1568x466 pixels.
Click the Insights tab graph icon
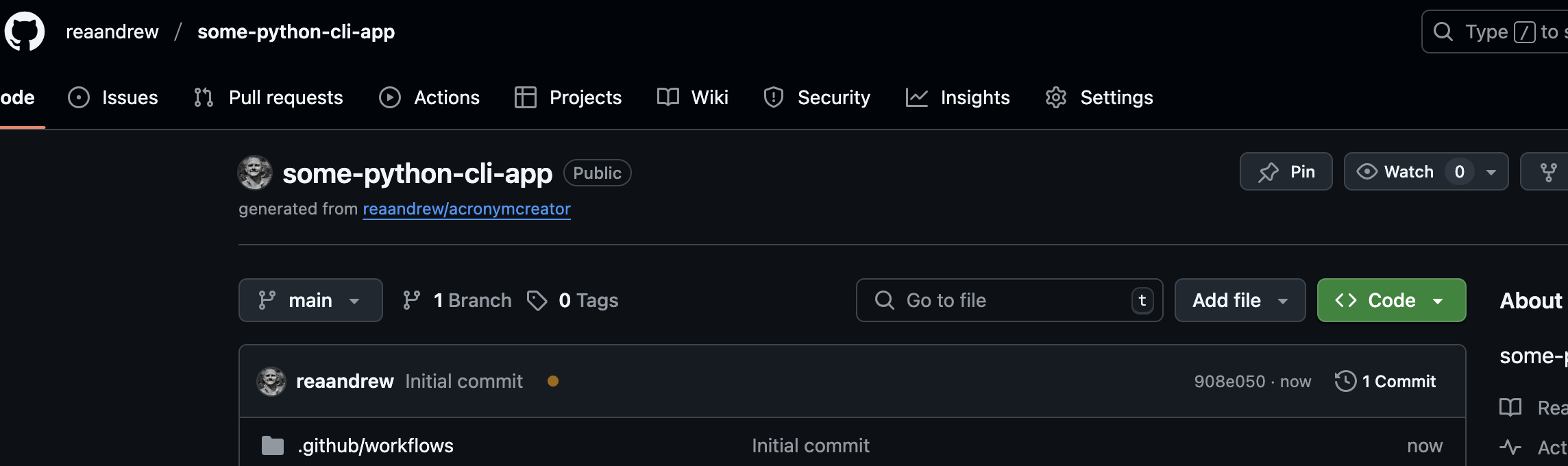tap(917, 97)
